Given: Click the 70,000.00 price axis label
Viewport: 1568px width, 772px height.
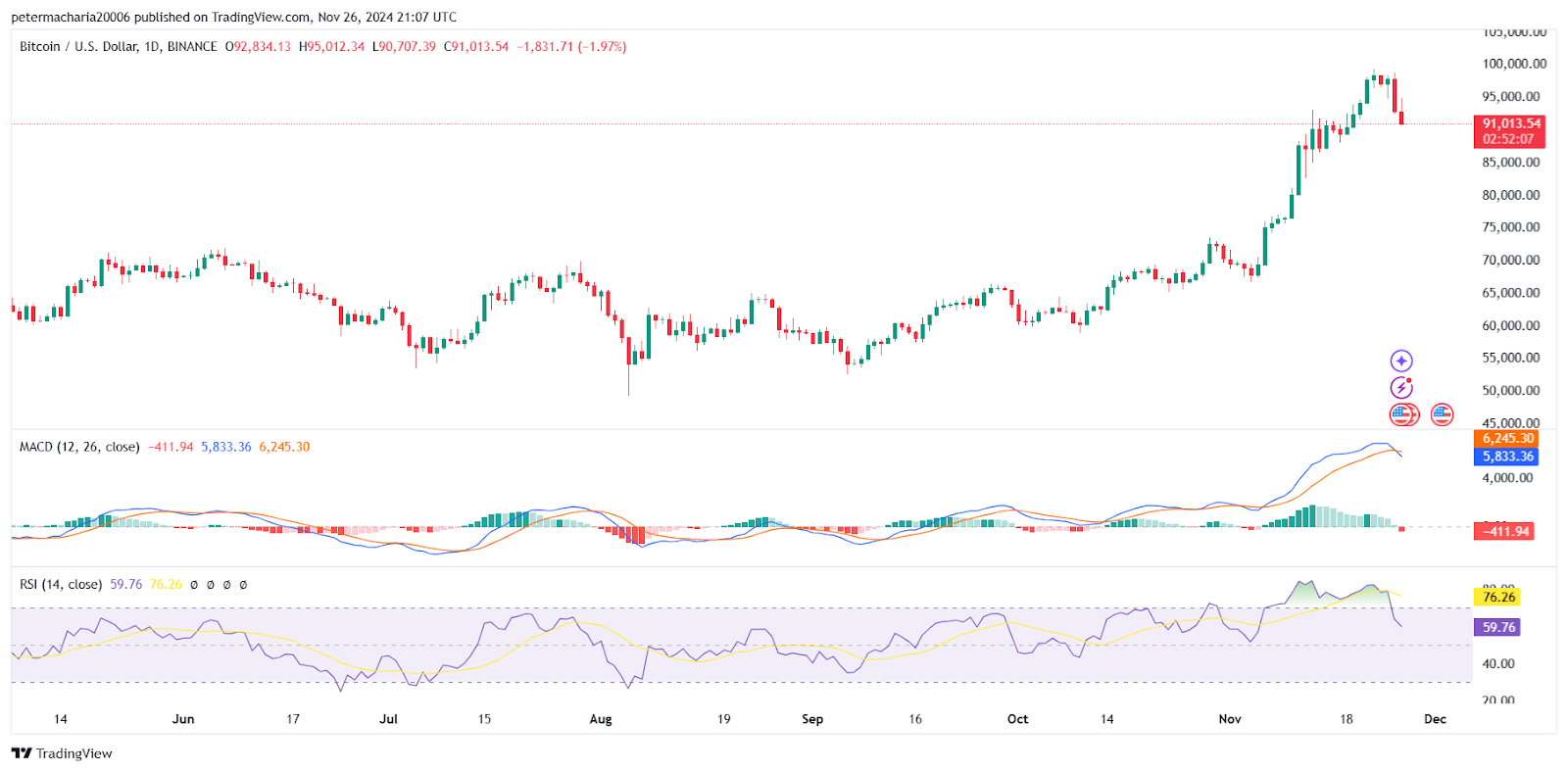Looking at the screenshot, I should (1511, 261).
